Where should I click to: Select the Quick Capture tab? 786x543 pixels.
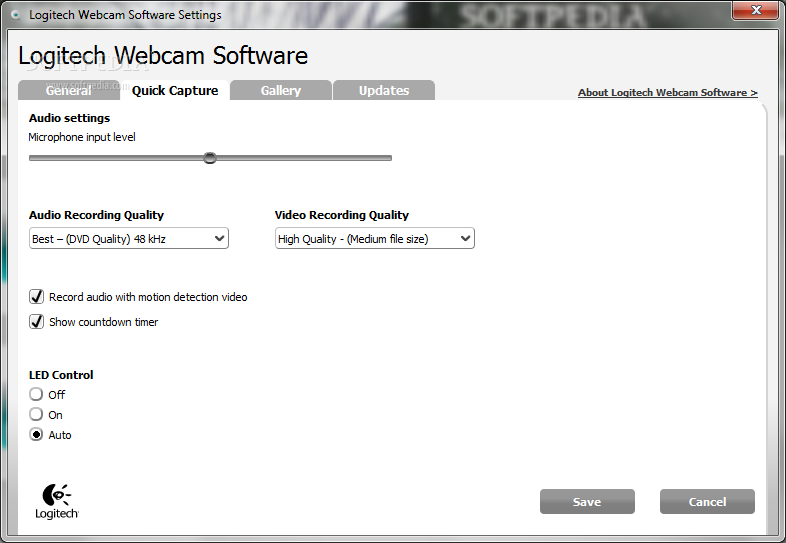[175, 90]
